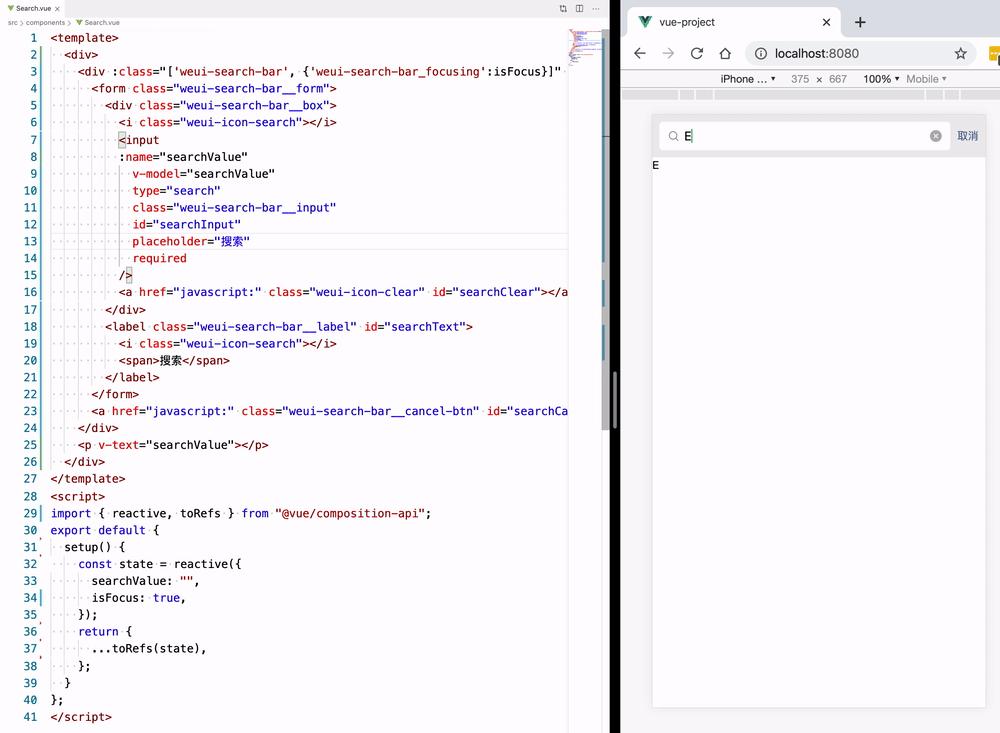
Task: Bookmark the page via the star icon
Action: [x=960, y=53]
